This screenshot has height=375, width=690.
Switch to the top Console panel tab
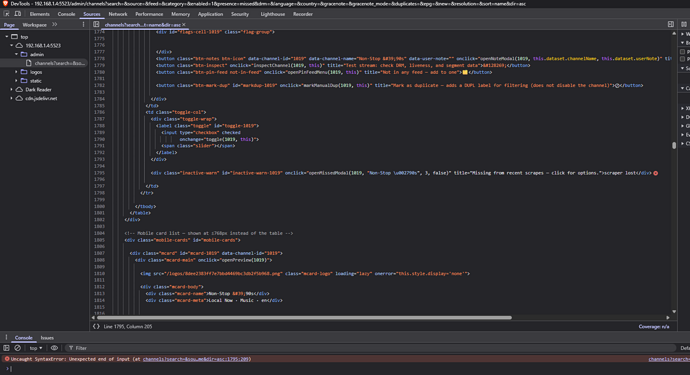click(x=66, y=14)
